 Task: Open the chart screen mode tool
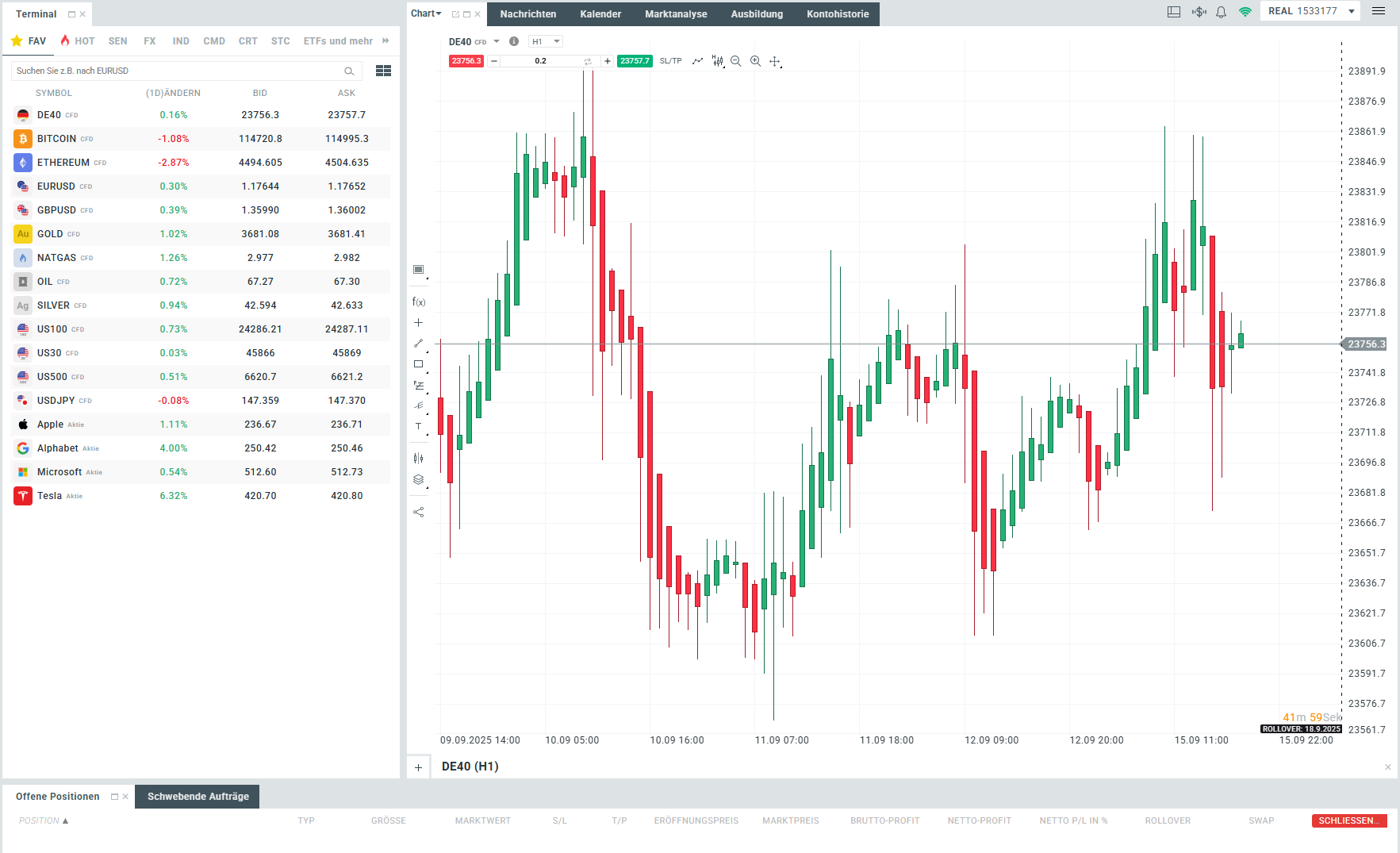pos(419,270)
